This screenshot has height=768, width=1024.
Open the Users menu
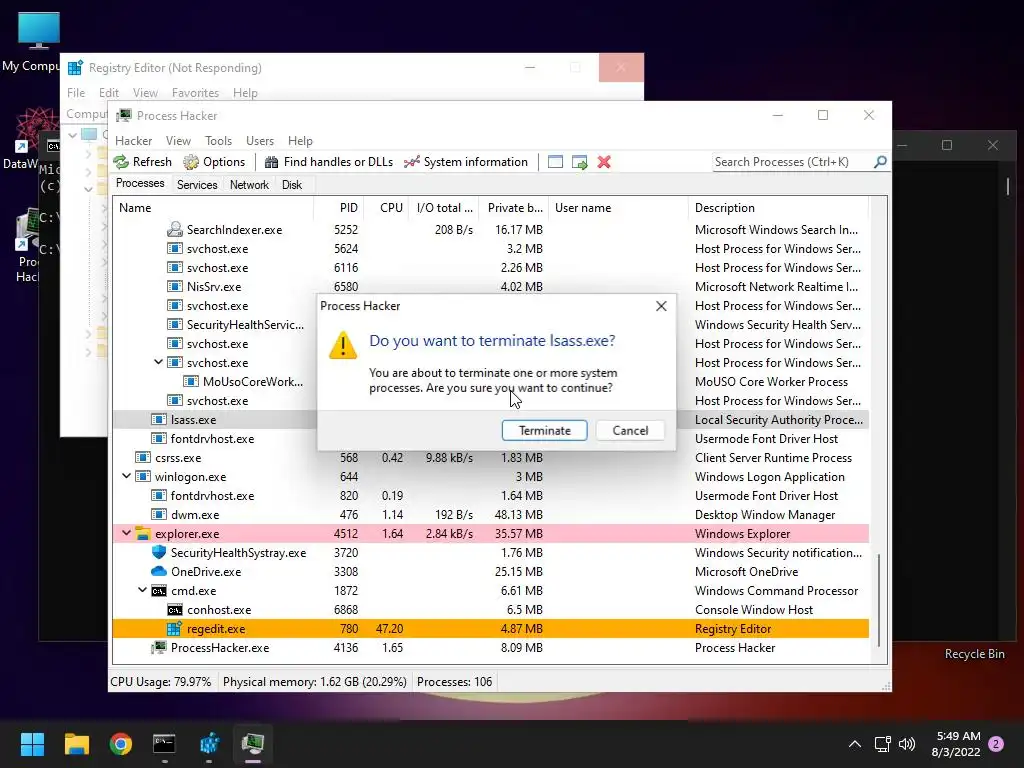click(x=260, y=140)
